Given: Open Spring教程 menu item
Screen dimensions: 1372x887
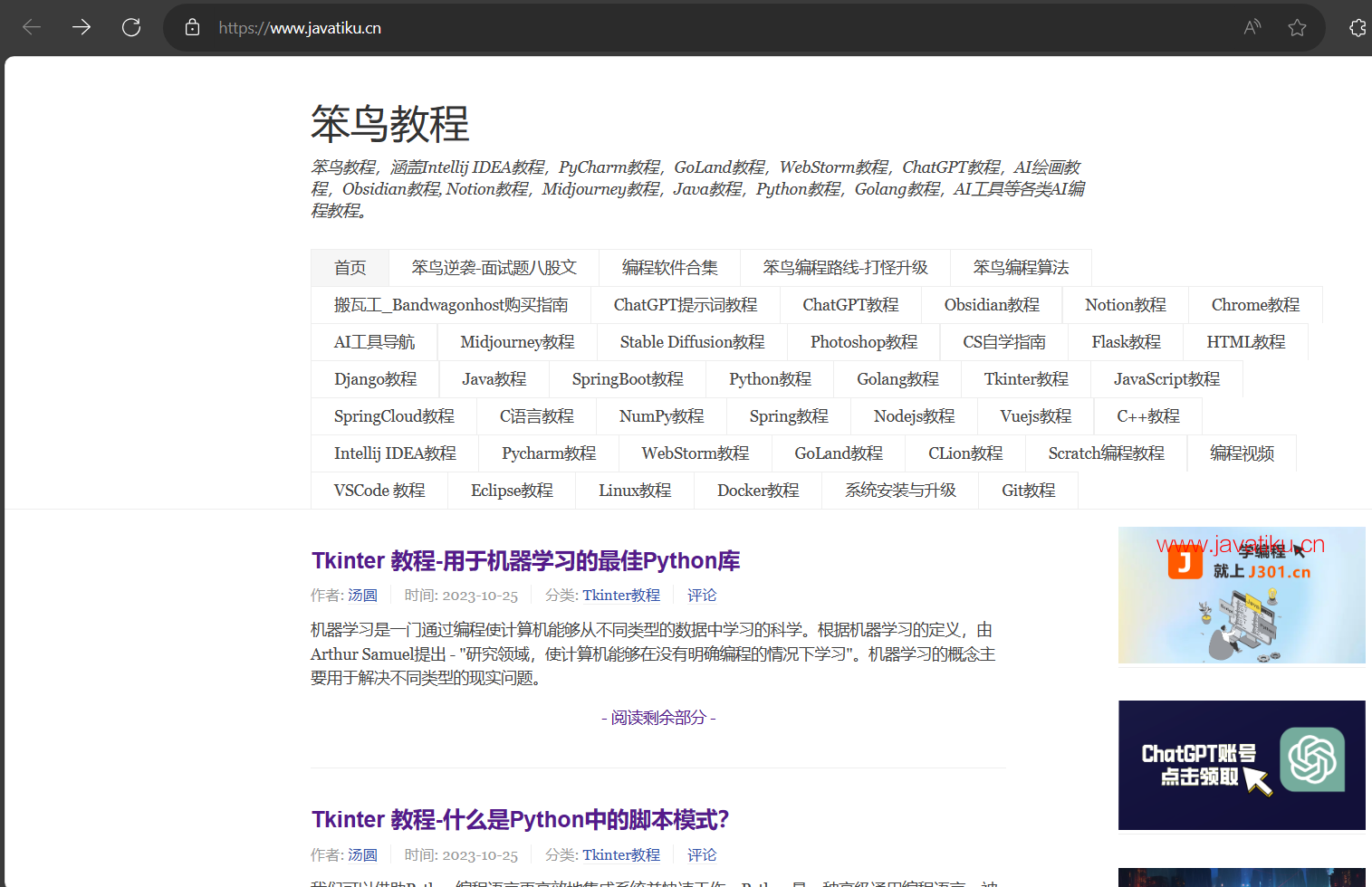Looking at the screenshot, I should (x=789, y=416).
